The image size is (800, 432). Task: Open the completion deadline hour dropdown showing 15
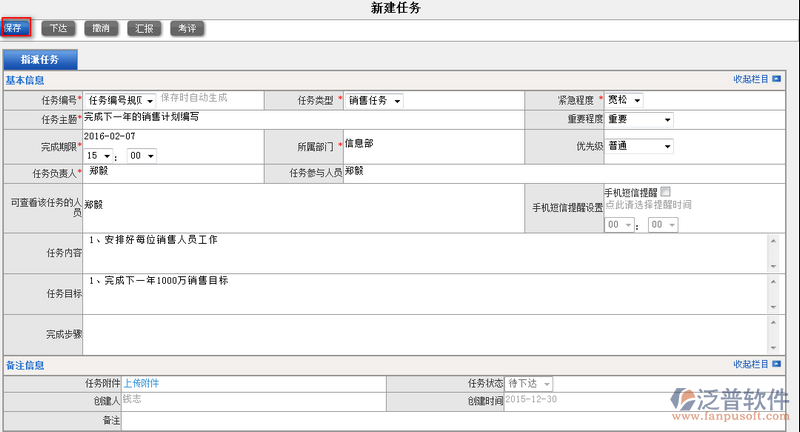pos(98,155)
